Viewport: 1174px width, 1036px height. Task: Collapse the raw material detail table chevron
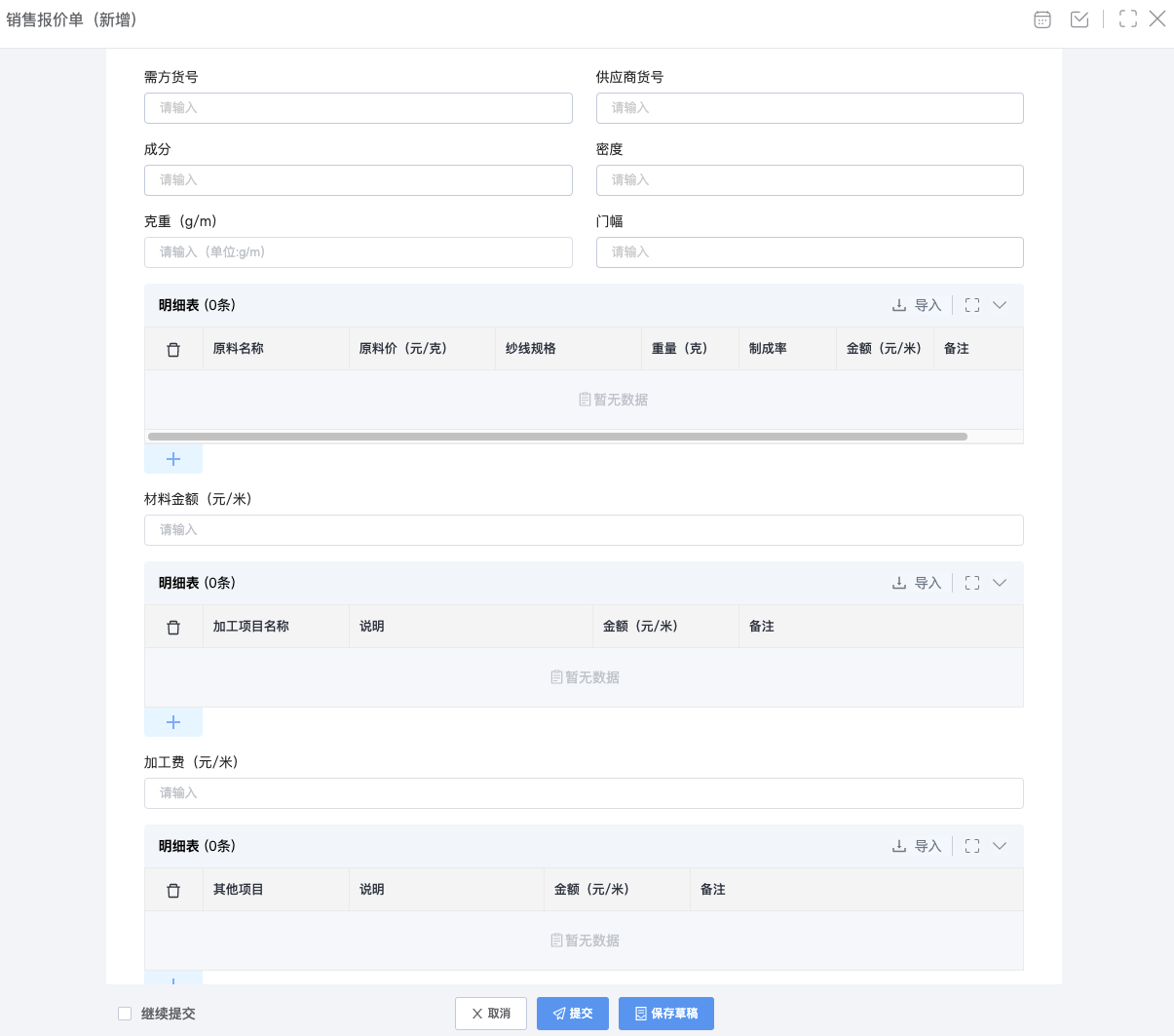pyautogui.click(x=1000, y=305)
